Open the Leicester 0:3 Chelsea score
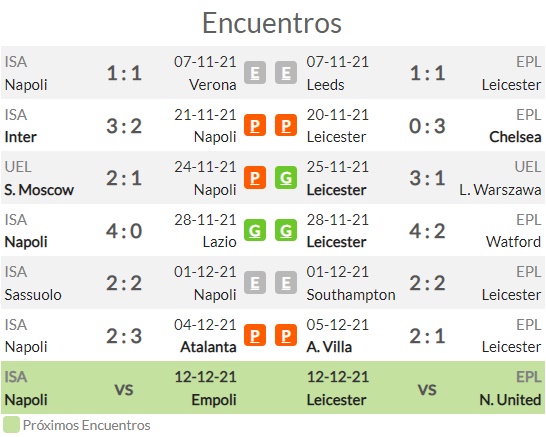 click(427, 126)
